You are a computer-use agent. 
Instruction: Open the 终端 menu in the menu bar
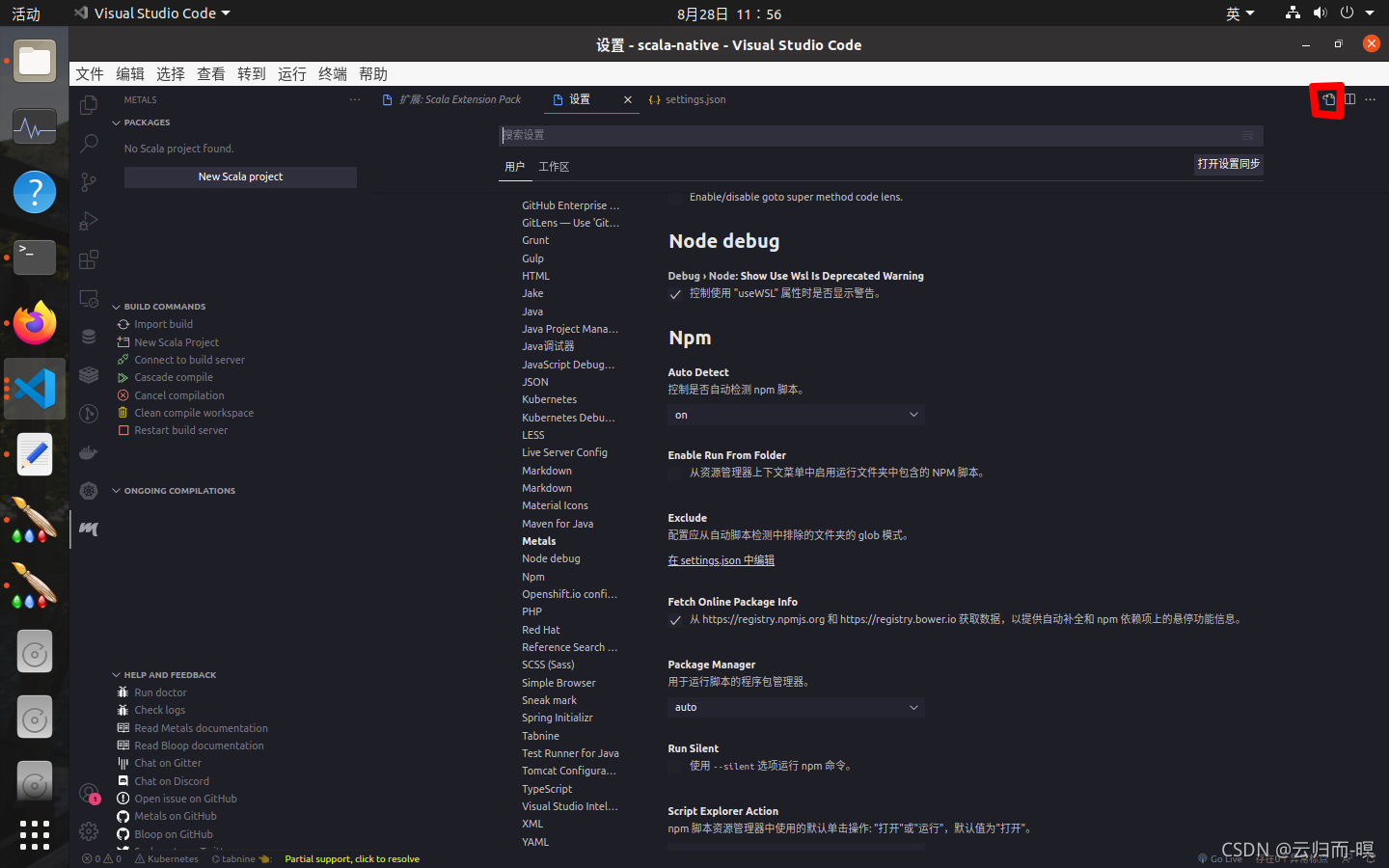click(x=331, y=73)
